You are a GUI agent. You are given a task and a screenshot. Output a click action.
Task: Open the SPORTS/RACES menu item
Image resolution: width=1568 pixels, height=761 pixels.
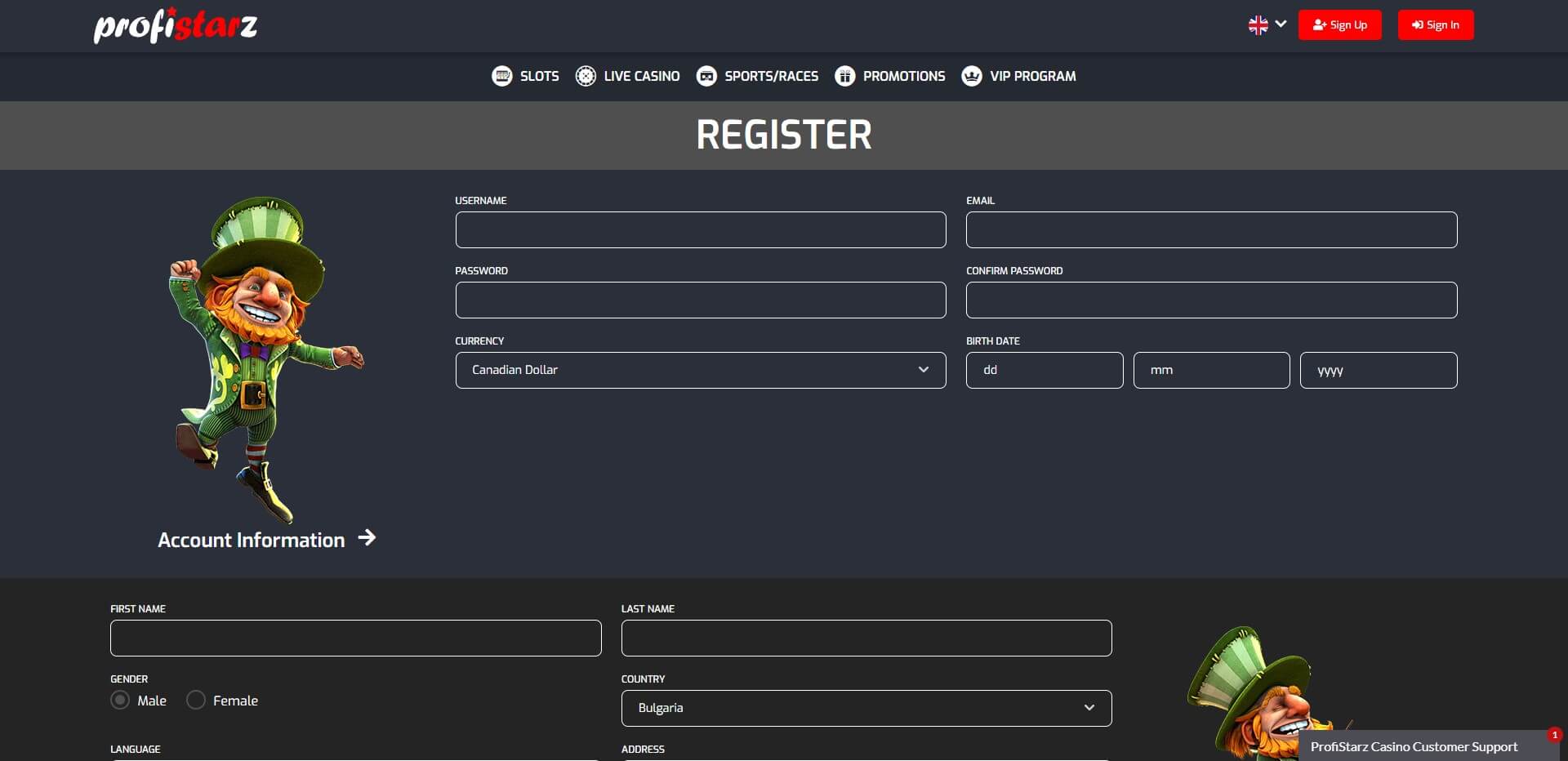coord(771,76)
